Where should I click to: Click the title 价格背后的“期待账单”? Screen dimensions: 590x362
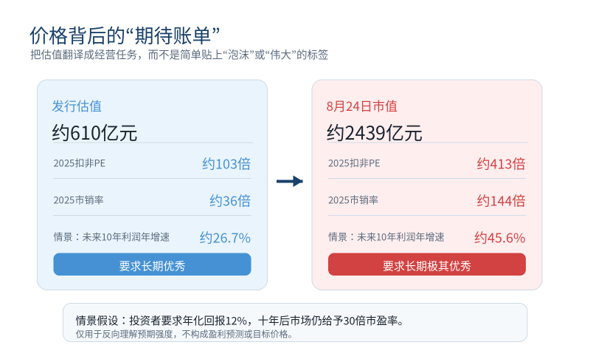point(125,36)
